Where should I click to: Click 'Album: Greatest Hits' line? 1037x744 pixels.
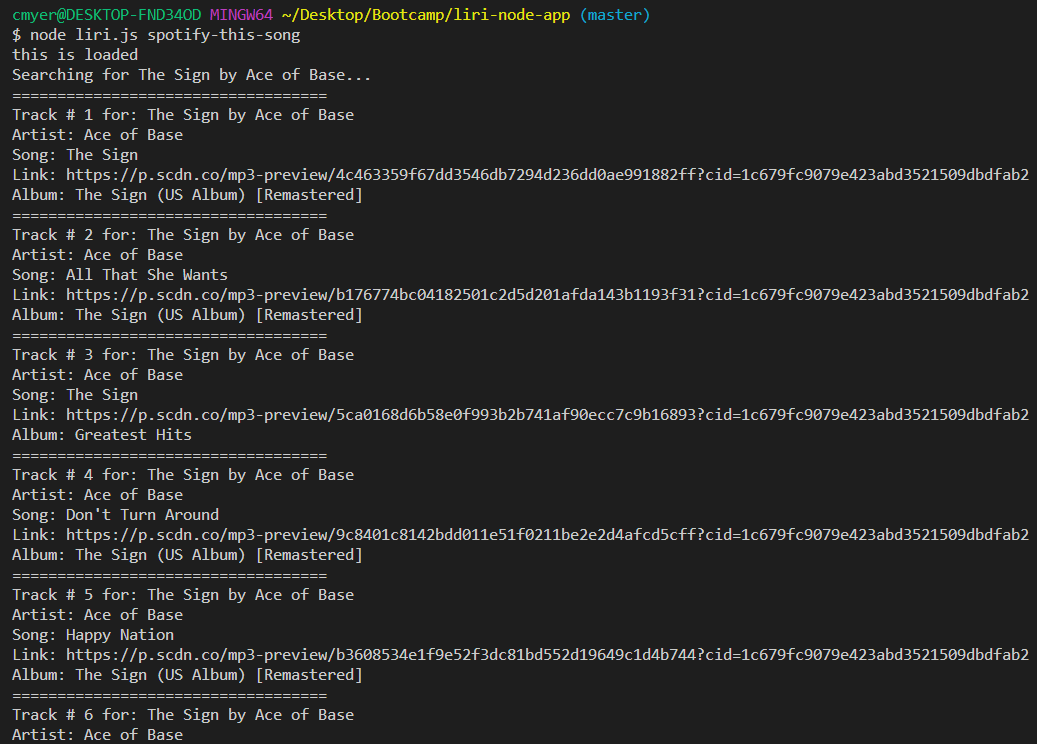(x=102, y=435)
